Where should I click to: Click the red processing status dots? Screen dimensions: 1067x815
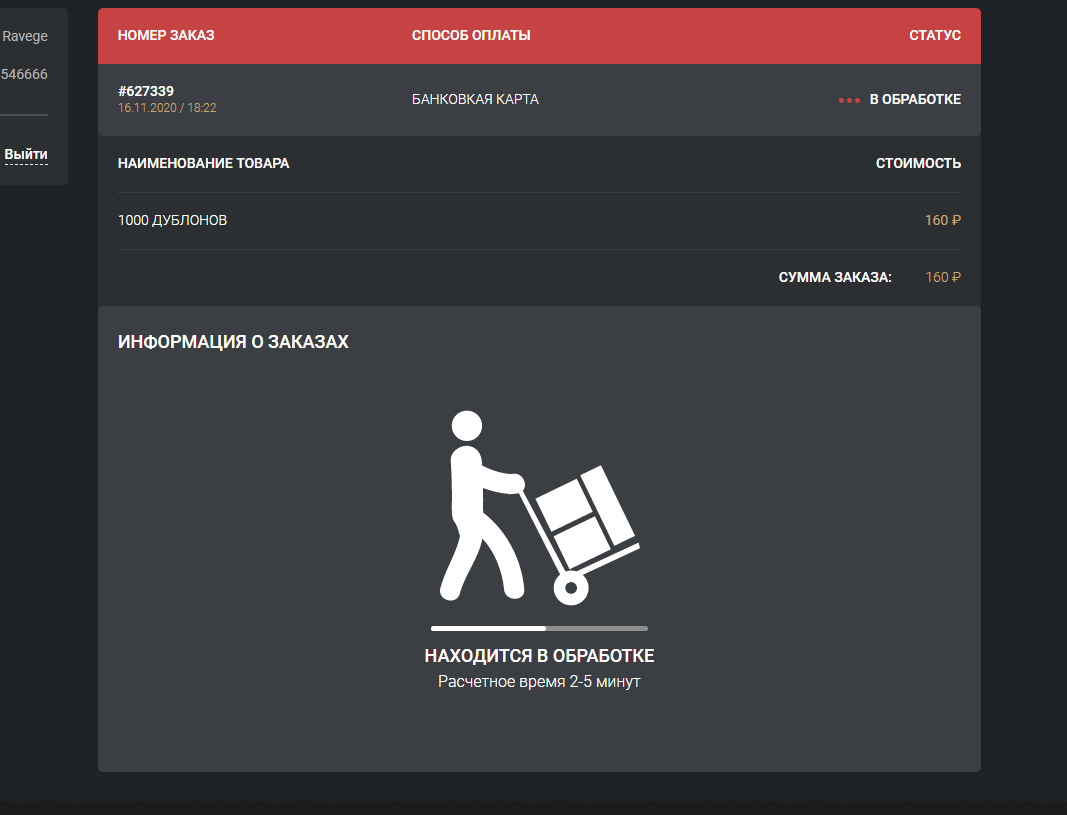[849, 100]
